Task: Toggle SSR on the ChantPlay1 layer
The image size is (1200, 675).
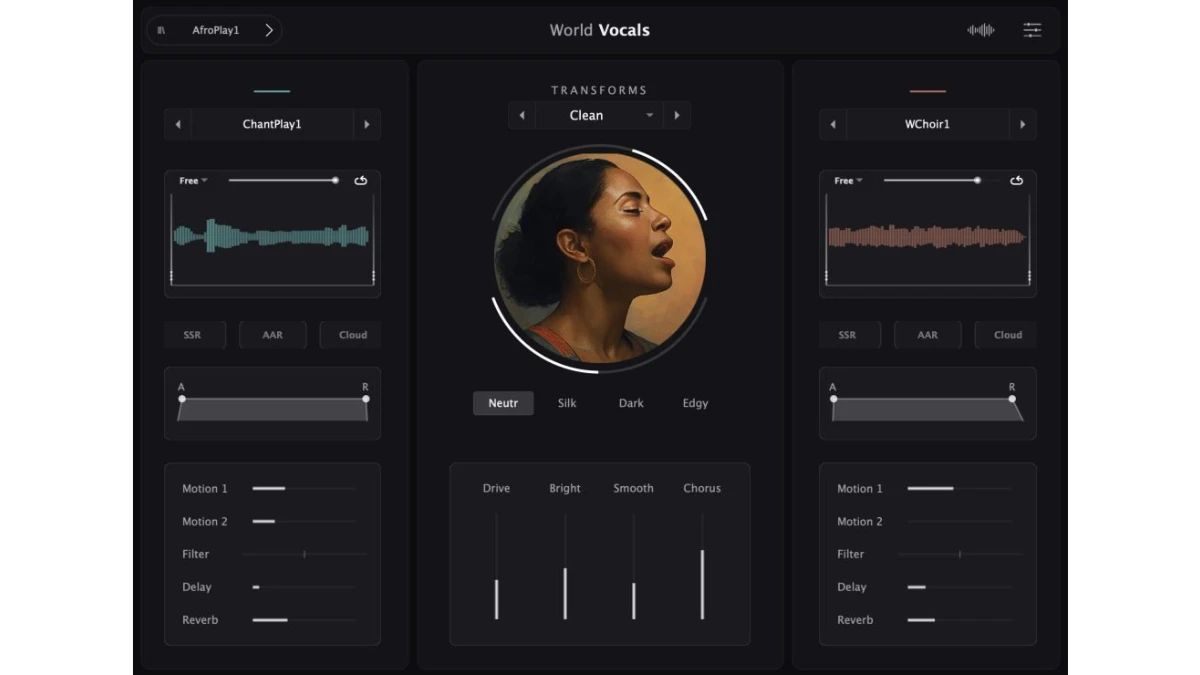Action: point(193,335)
